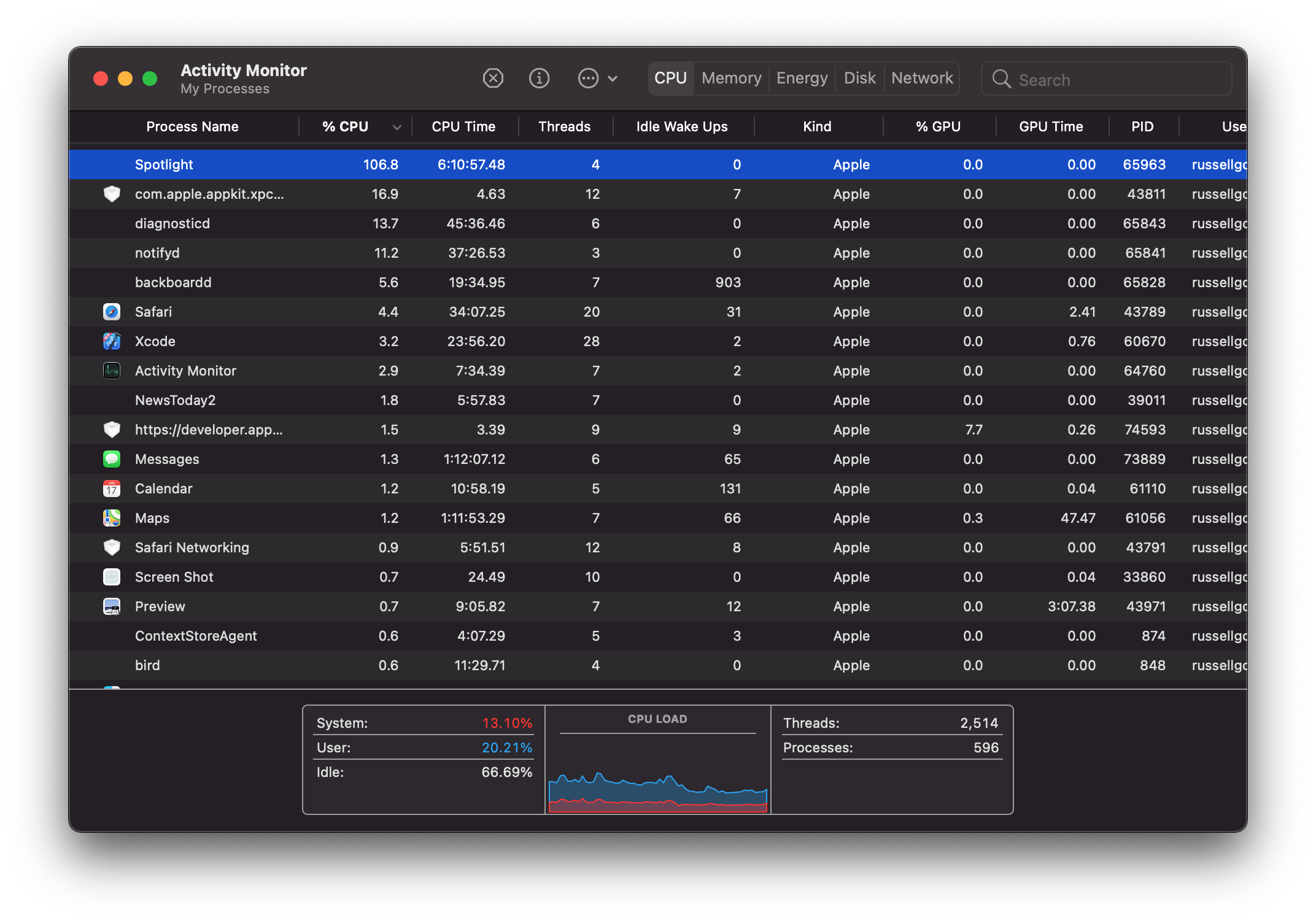1316x923 pixels.
Task: Click the Stop process icon in toolbar
Action: point(493,79)
